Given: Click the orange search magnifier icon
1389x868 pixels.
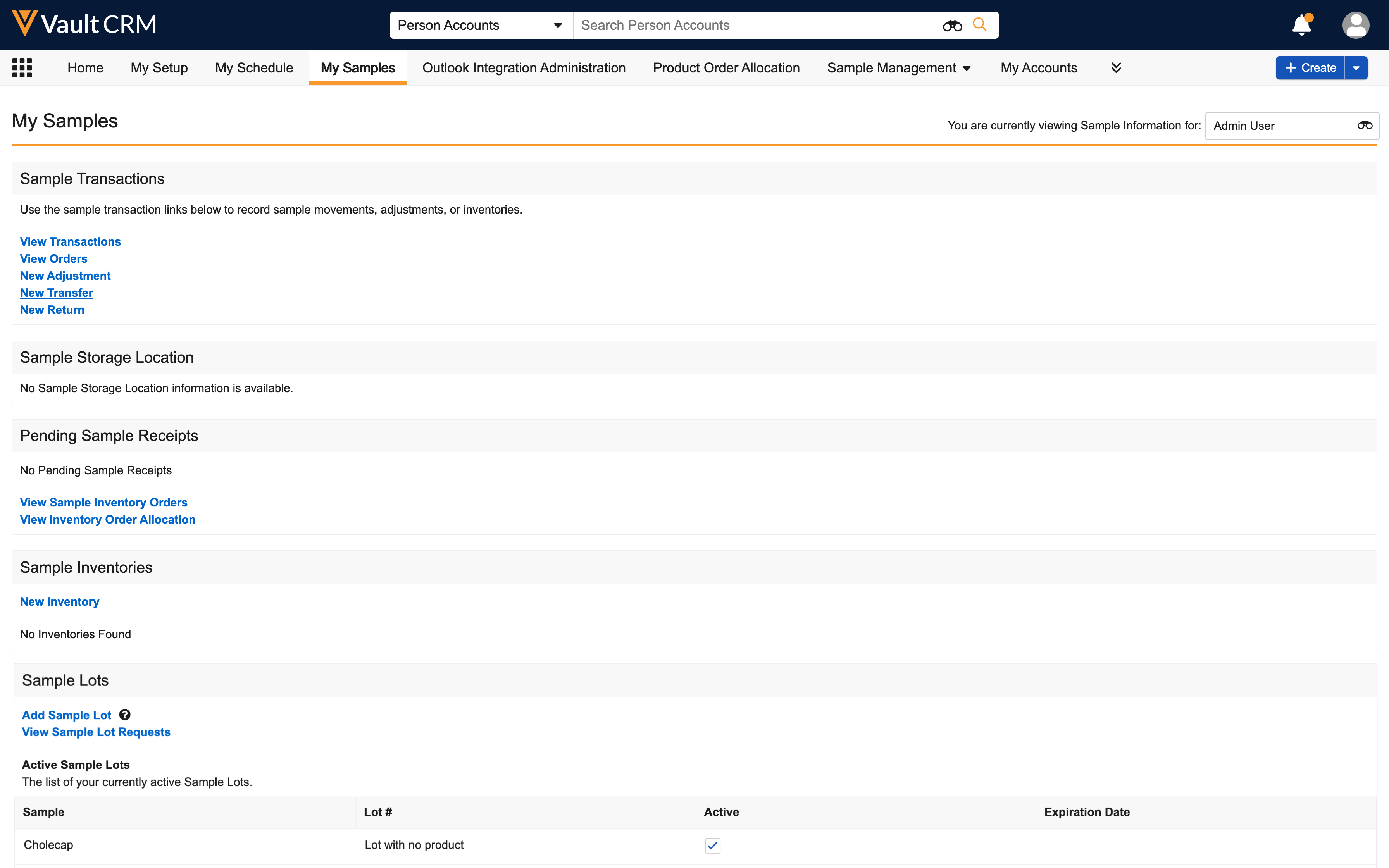Looking at the screenshot, I should point(979,25).
